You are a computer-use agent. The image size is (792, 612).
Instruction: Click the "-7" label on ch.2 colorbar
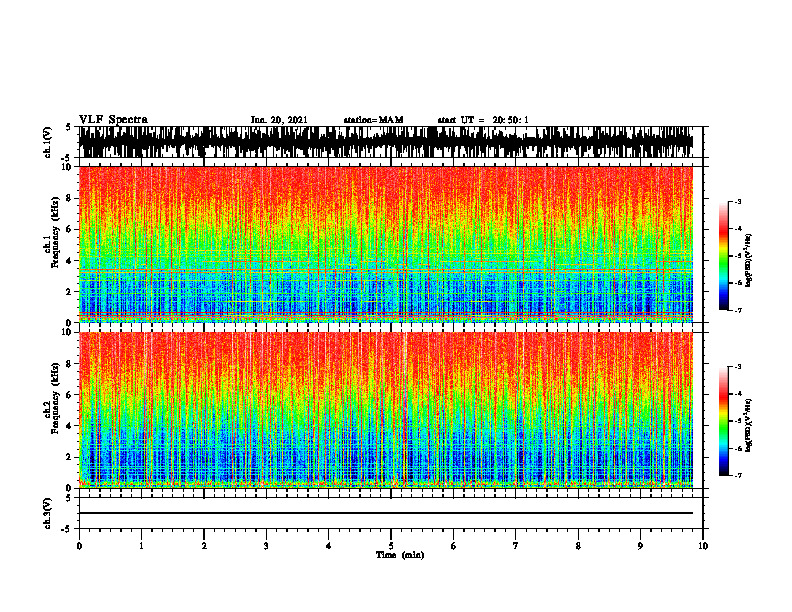[x=738, y=476]
